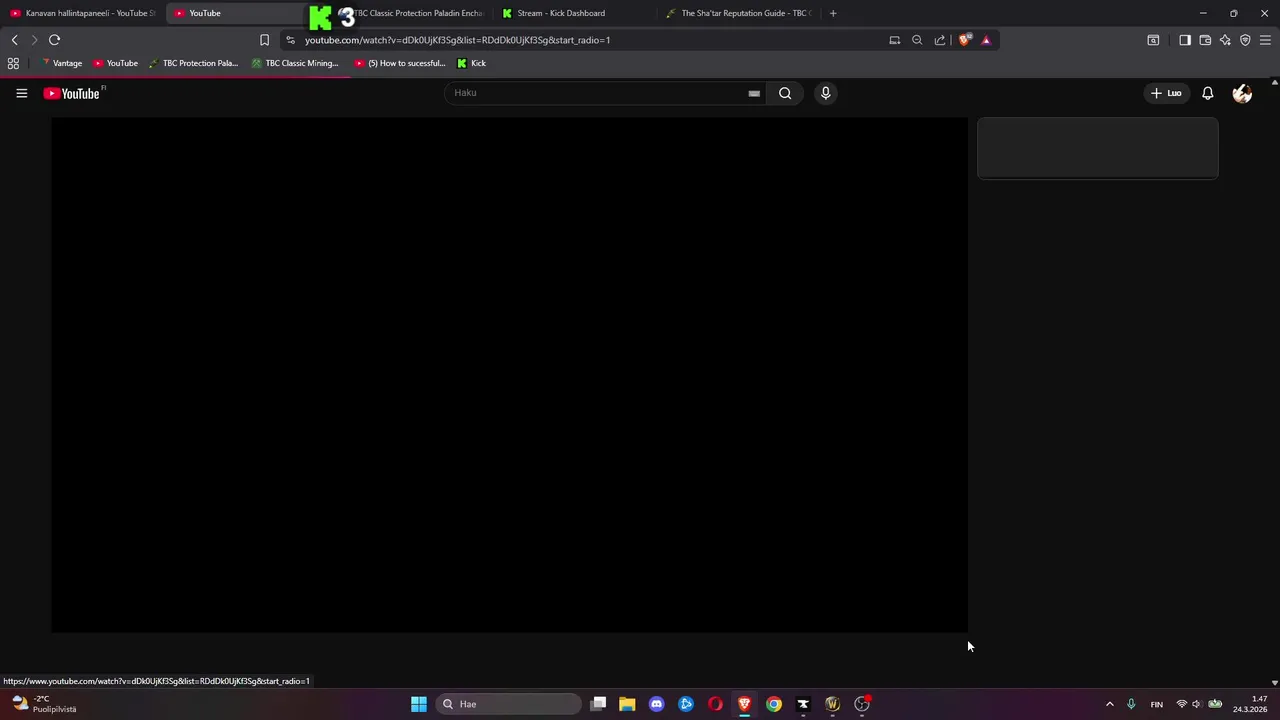Toggle the browser sidebar panel

click(x=1185, y=40)
